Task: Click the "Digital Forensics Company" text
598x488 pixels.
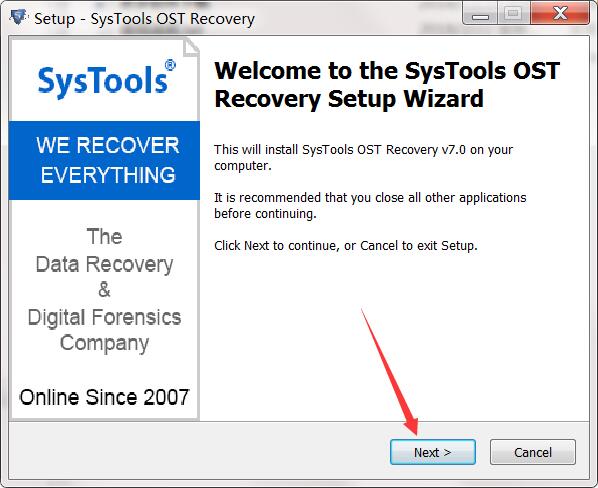Action: coord(104,330)
